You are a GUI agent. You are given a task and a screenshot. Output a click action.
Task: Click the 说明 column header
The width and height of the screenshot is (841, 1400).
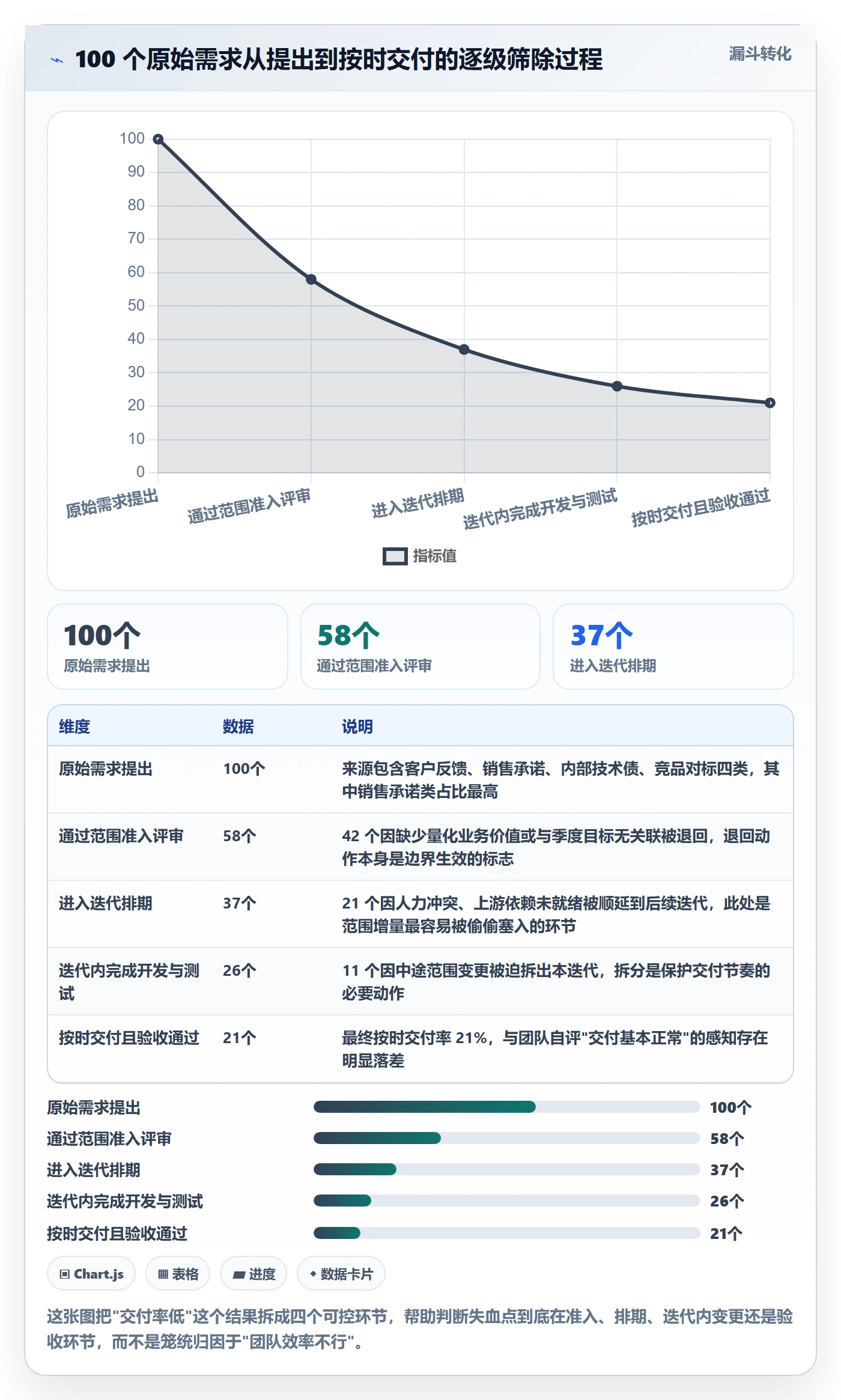click(x=357, y=727)
